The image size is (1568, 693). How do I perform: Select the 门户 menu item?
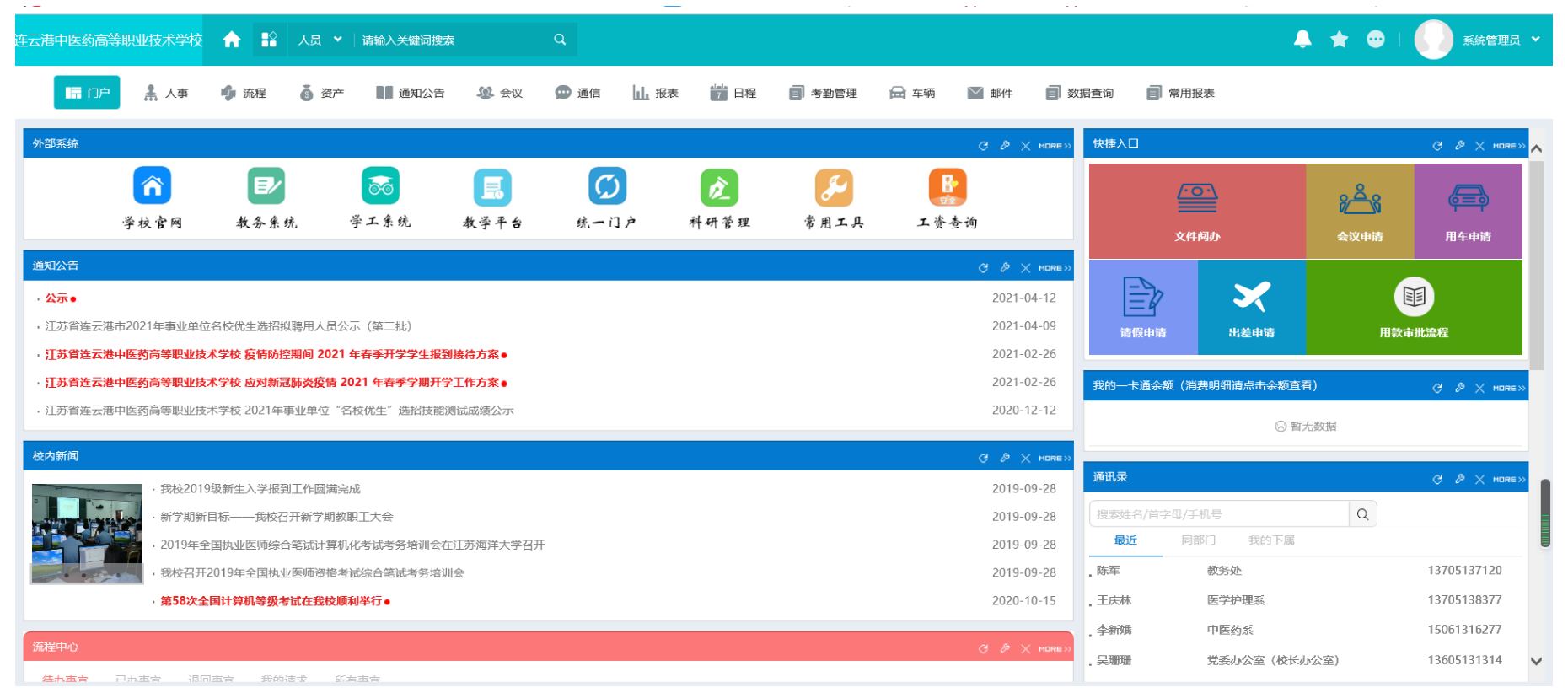coord(87,93)
